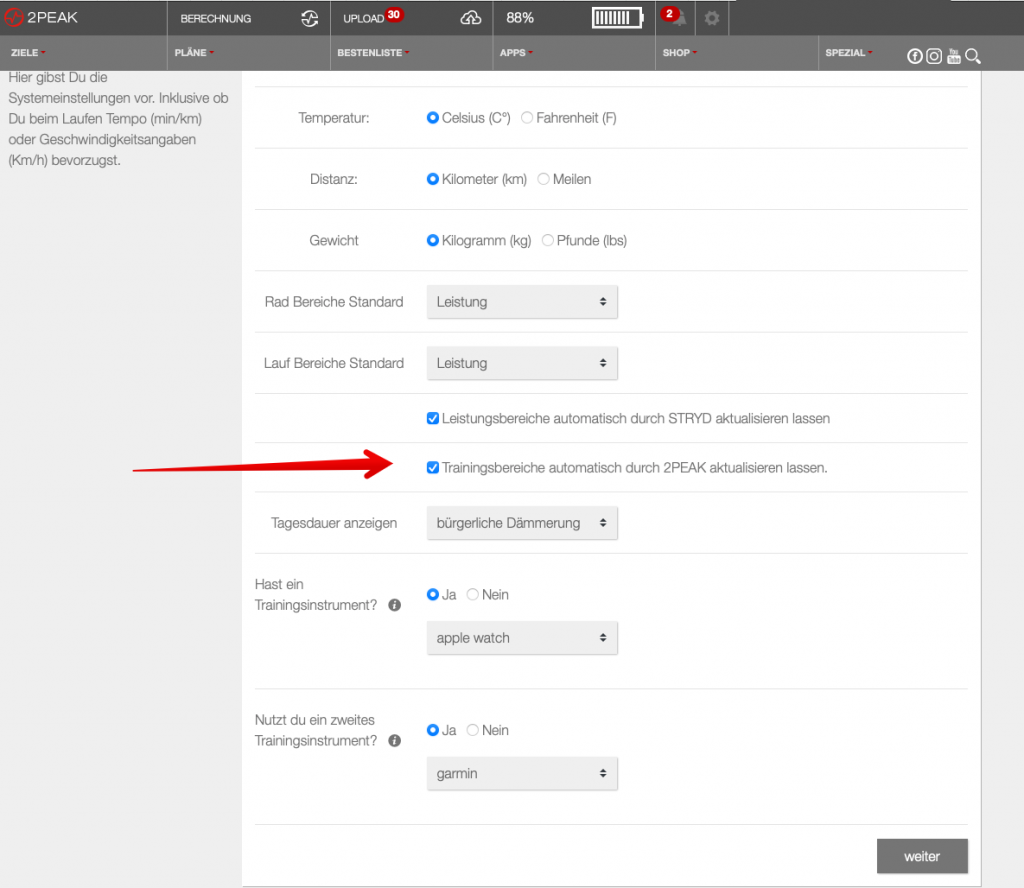This screenshot has height=888, width=1024.
Task: Click the cloud upload icon
Action: click(471, 18)
